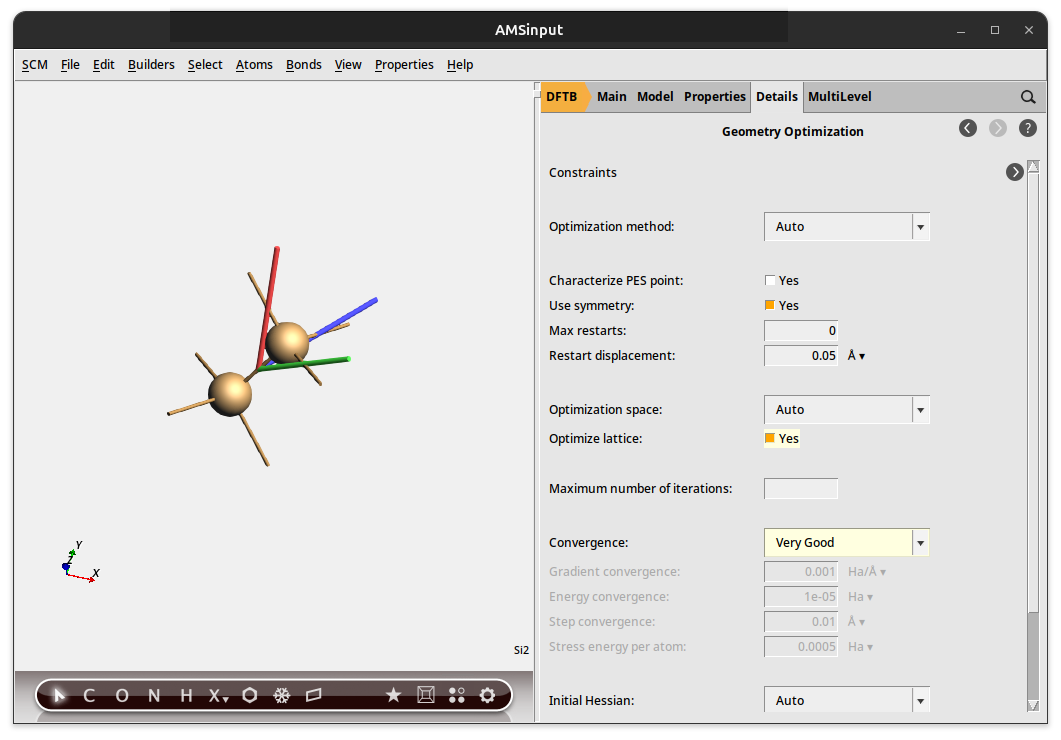The height and width of the screenshot is (740, 1061).
Task: Turn off Optimize lattice
Action: click(x=770, y=438)
